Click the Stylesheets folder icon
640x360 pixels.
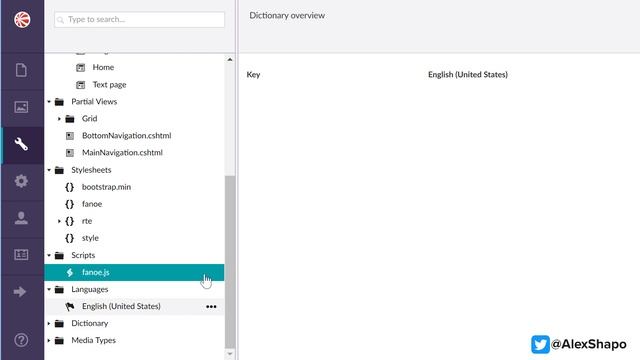click(x=59, y=170)
